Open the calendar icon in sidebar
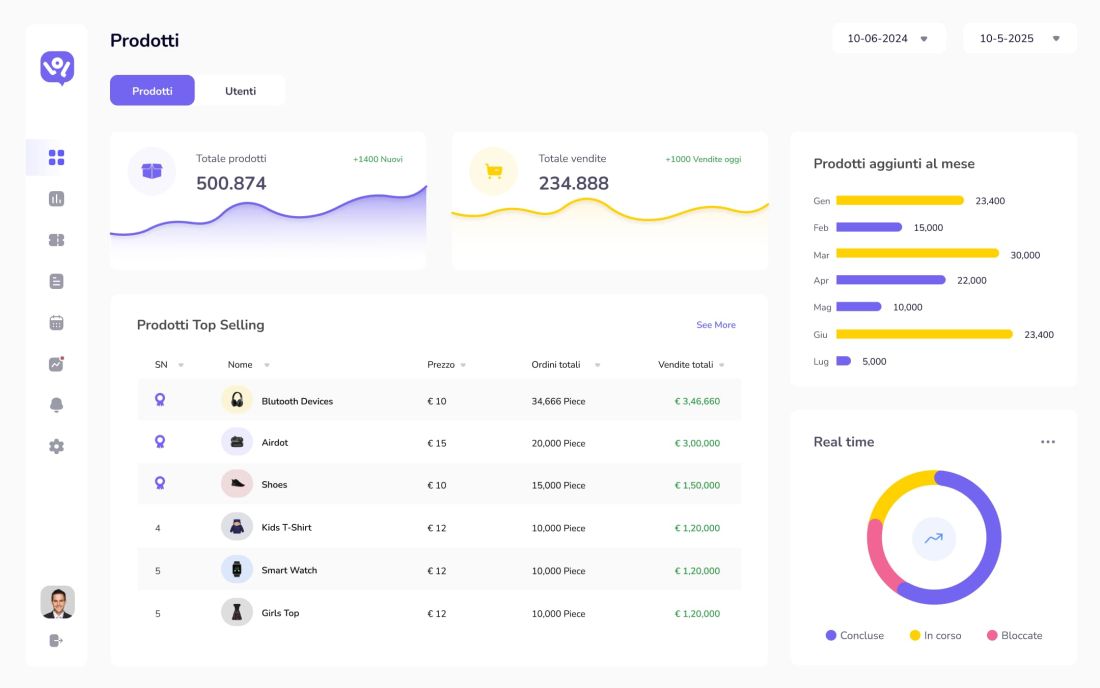Screen dimensions: 1100x688 pos(56,323)
